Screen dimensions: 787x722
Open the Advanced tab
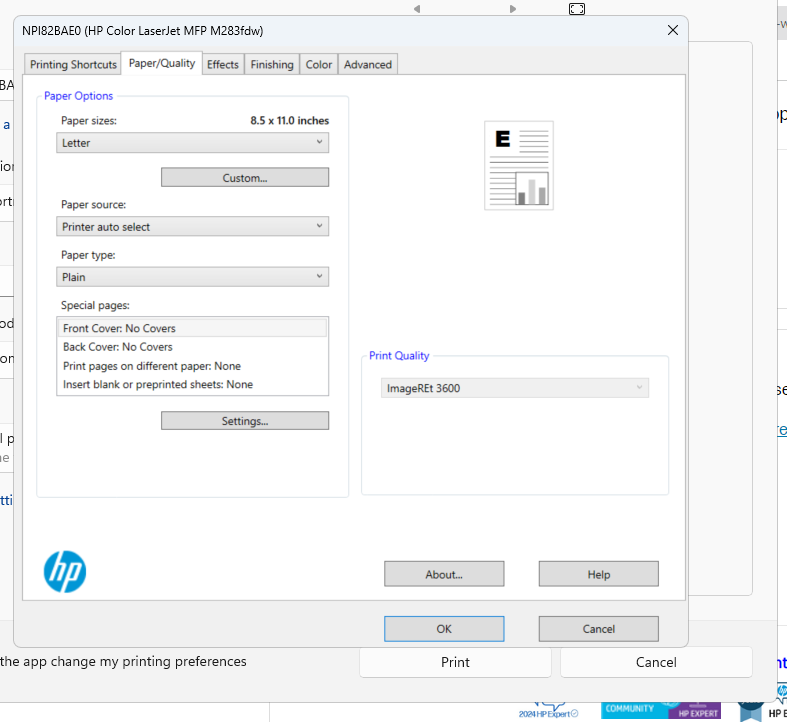pyautogui.click(x=368, y=64)
